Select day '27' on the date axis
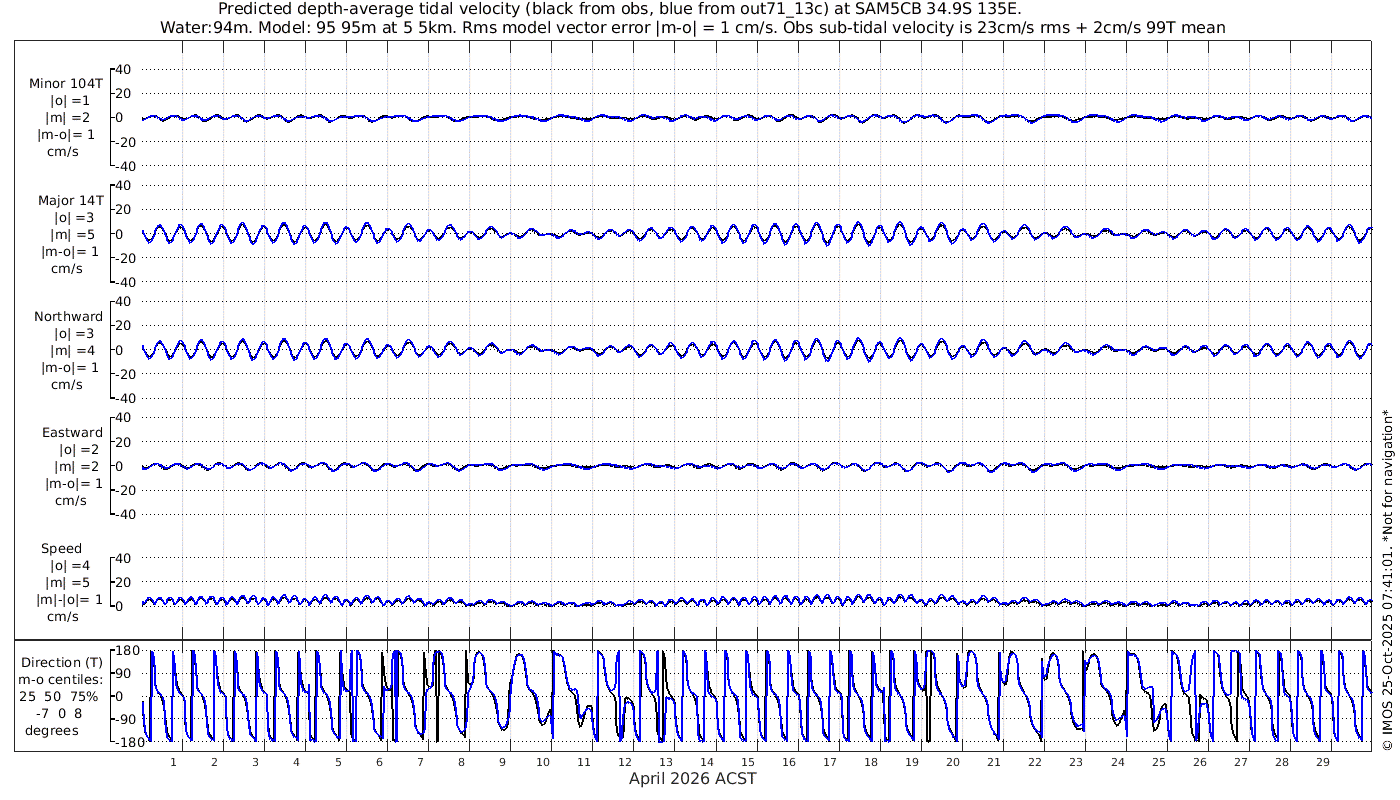This screenshot has width=1400, height=800. [1240, 762]
